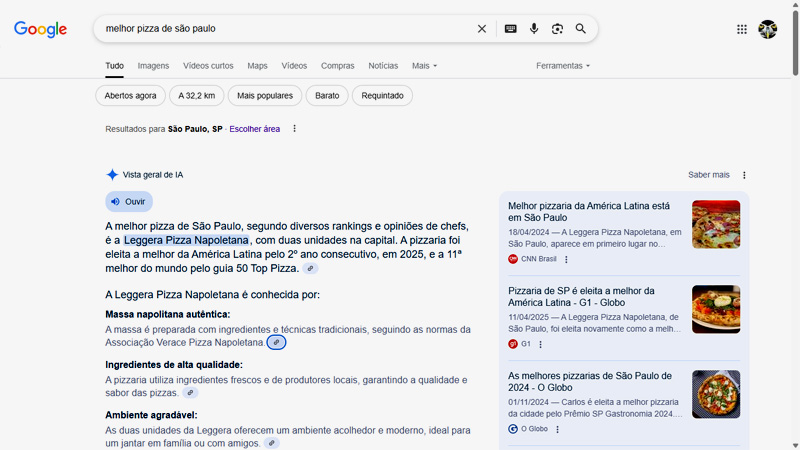Click highlighted Leggera Pizza Napoletana text
Image resolution: width=800 pixels, height=450 pixels.
(x=186, y=240)
